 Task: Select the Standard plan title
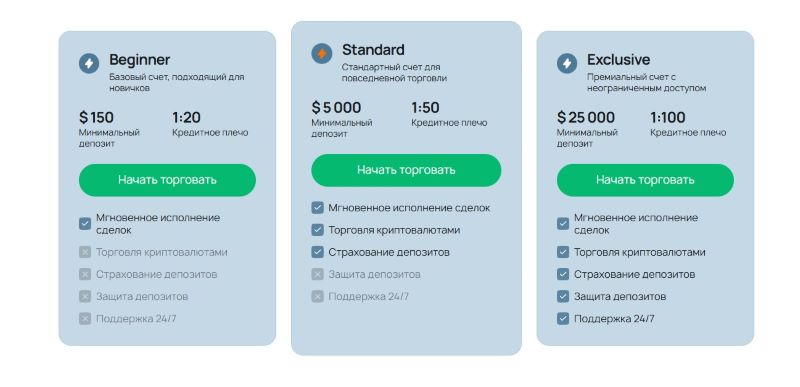pos(373,50)
